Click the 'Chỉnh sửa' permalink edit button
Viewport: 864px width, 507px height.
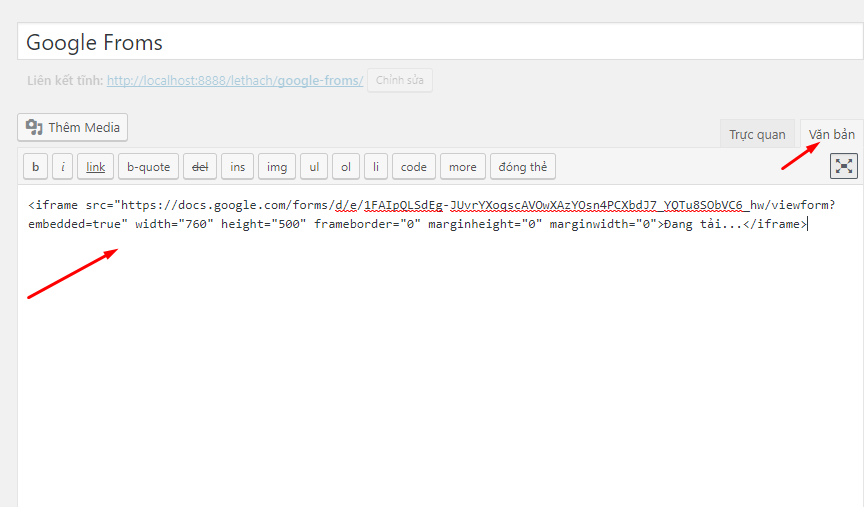coord(400,80)
